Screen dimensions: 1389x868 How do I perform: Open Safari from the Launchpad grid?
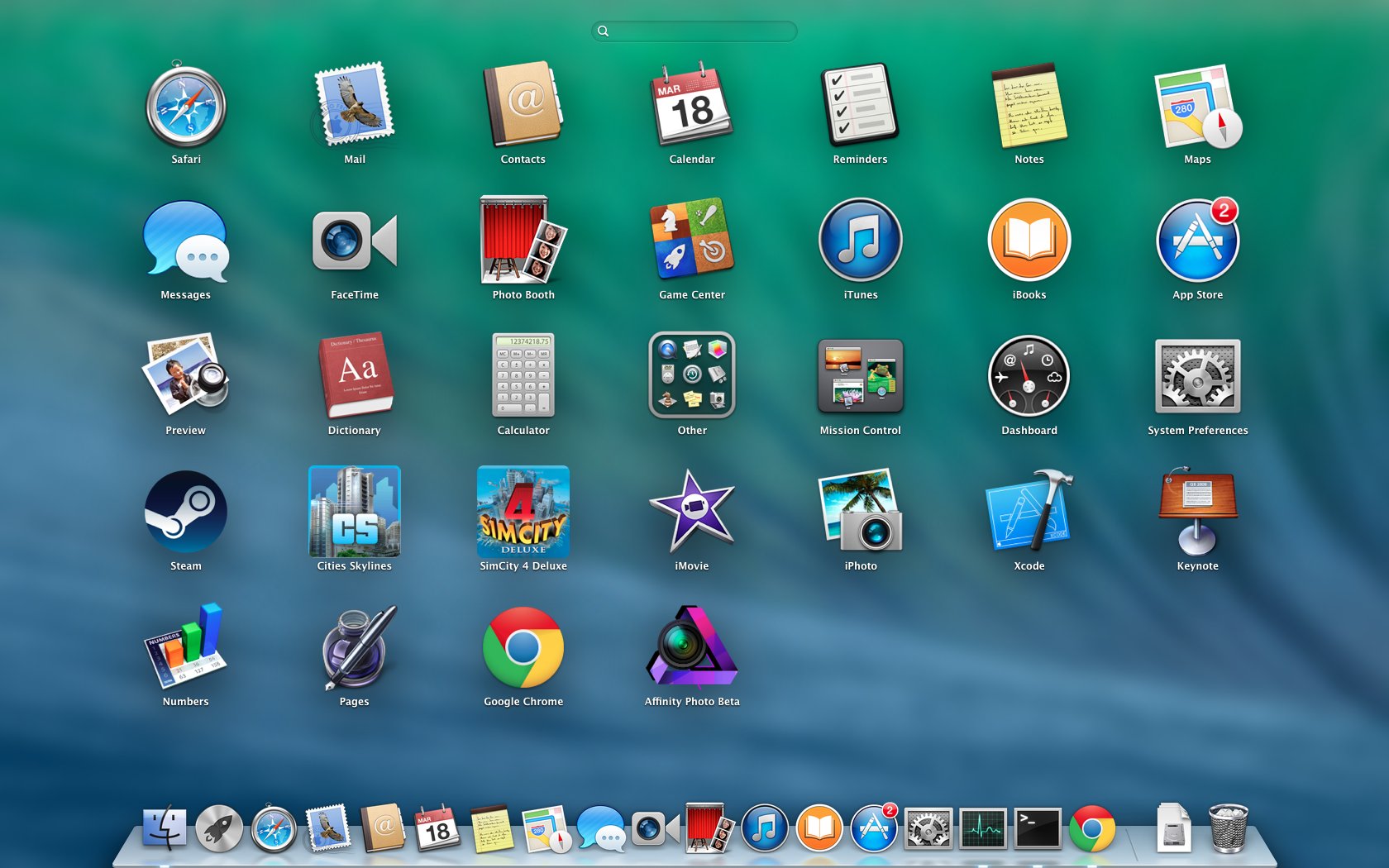coord(186,106)
